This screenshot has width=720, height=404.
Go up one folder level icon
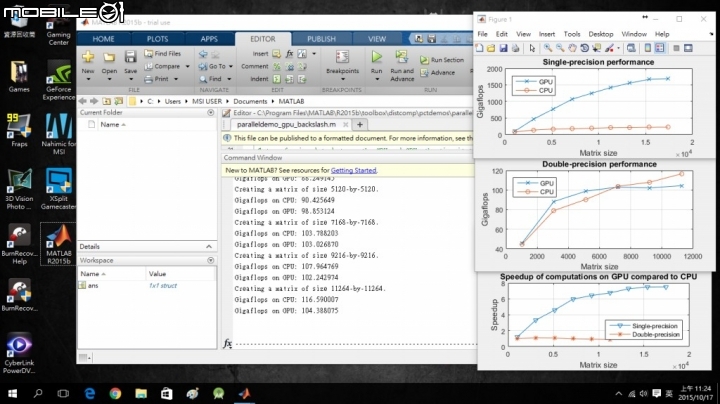click(x=107, y=101)
